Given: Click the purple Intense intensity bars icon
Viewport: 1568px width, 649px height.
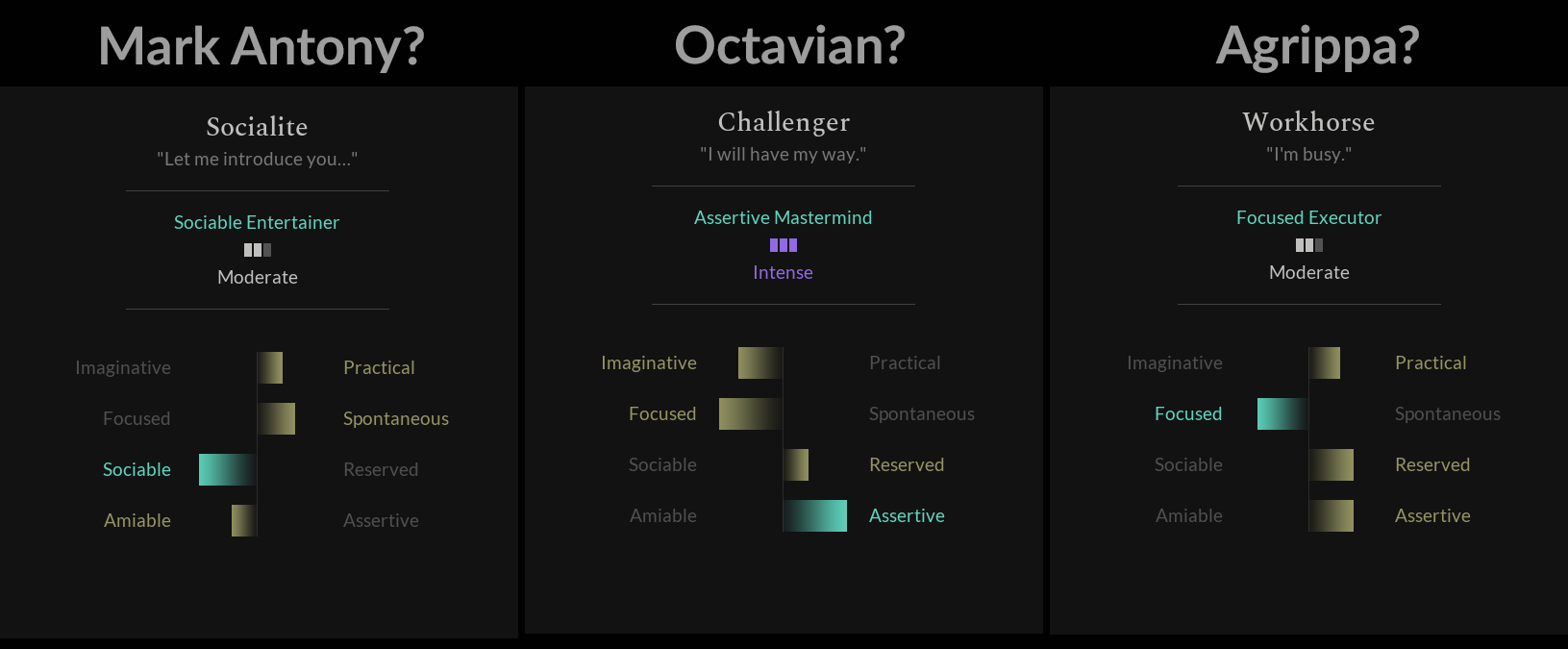Looking at the screenshot, I should click(784, 245).
